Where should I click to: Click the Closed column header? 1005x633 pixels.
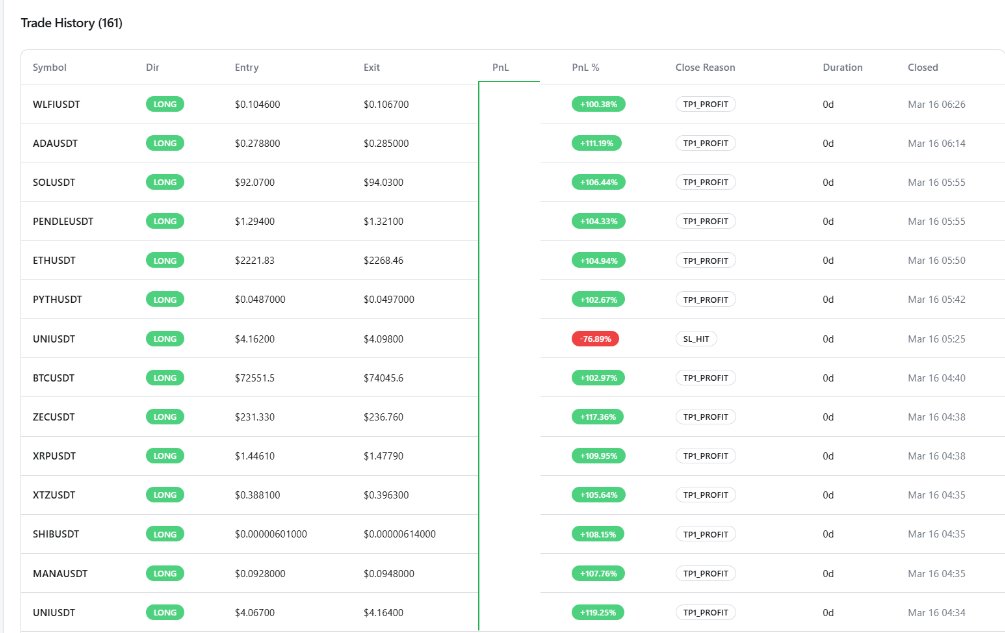tap(922, 68)
